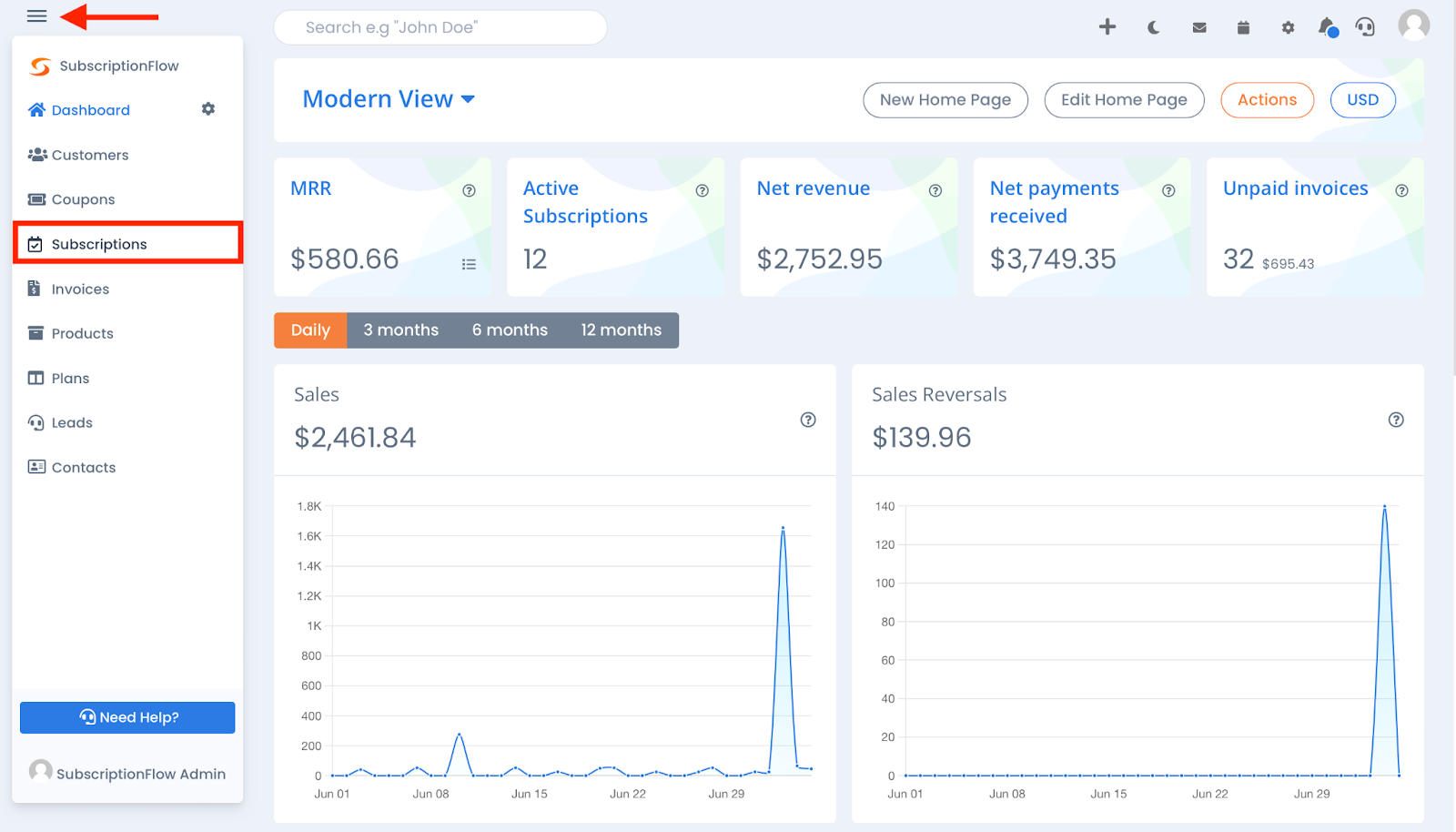The image size is (1456, 832).
Task: Go to Dashboard in sidebar
Action: 79,110
